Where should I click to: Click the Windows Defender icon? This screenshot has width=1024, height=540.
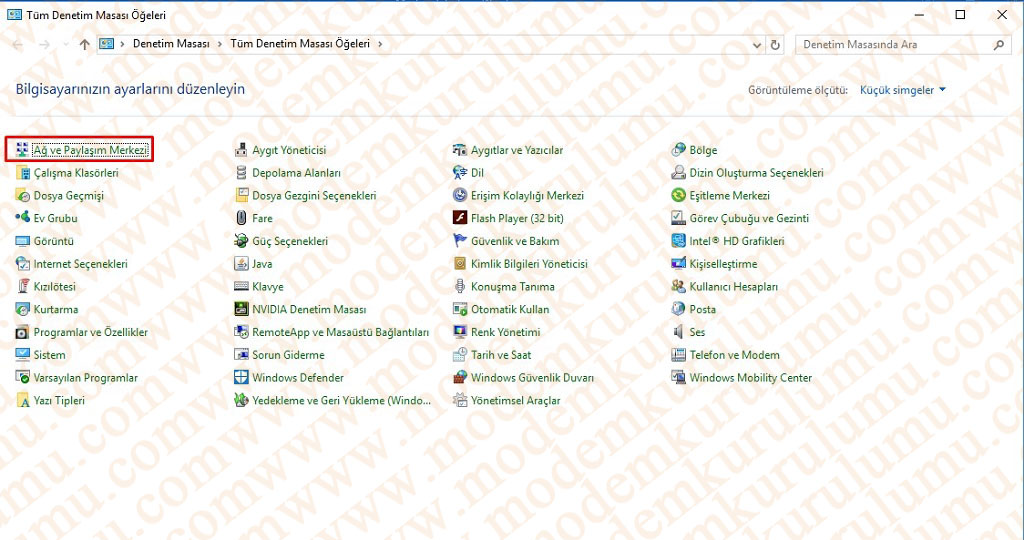click(x=241, y=377)
